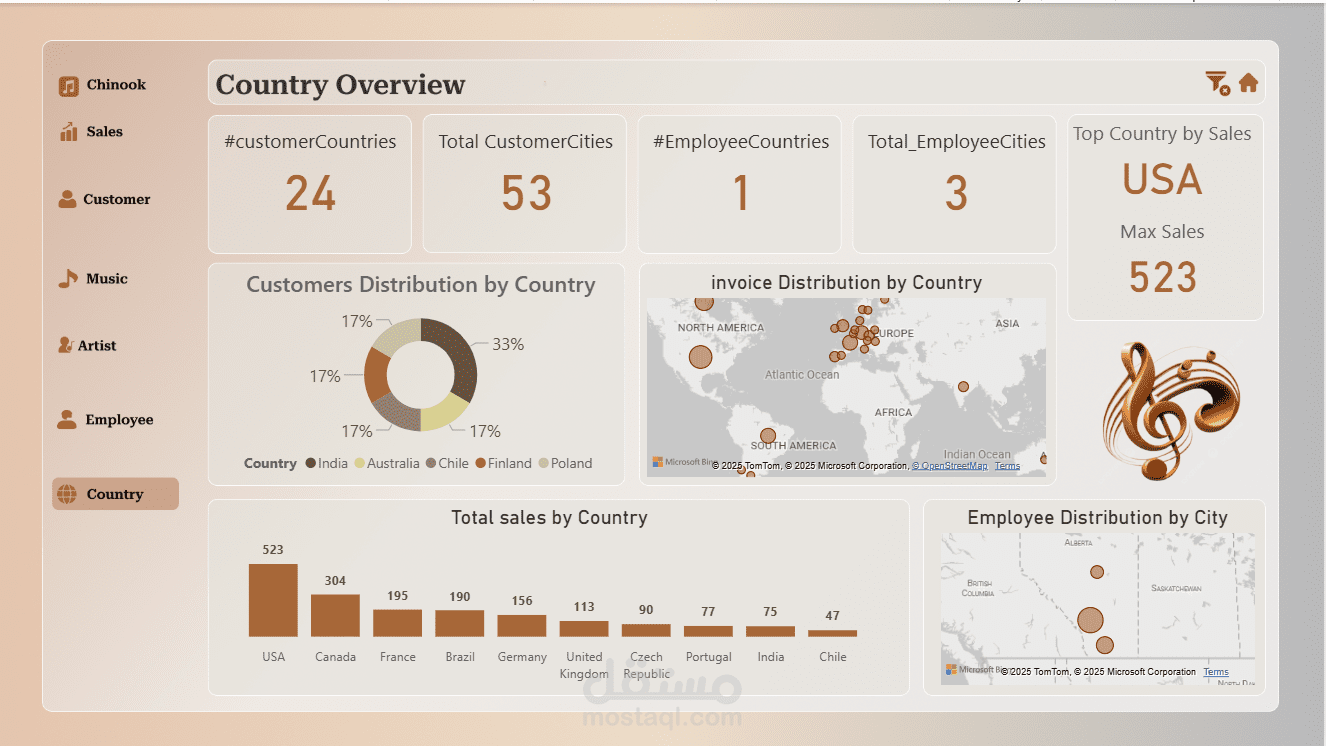
Task: Go to home via house icon
Action: click(x=1248, y=83)
